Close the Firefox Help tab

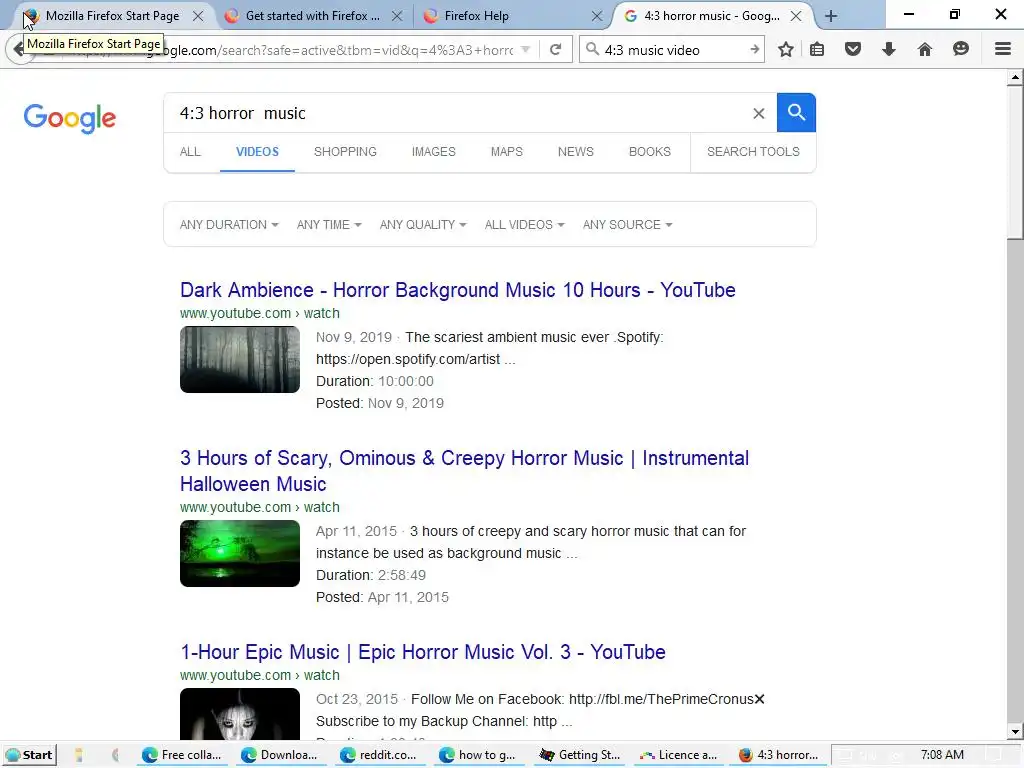(596, 16)
